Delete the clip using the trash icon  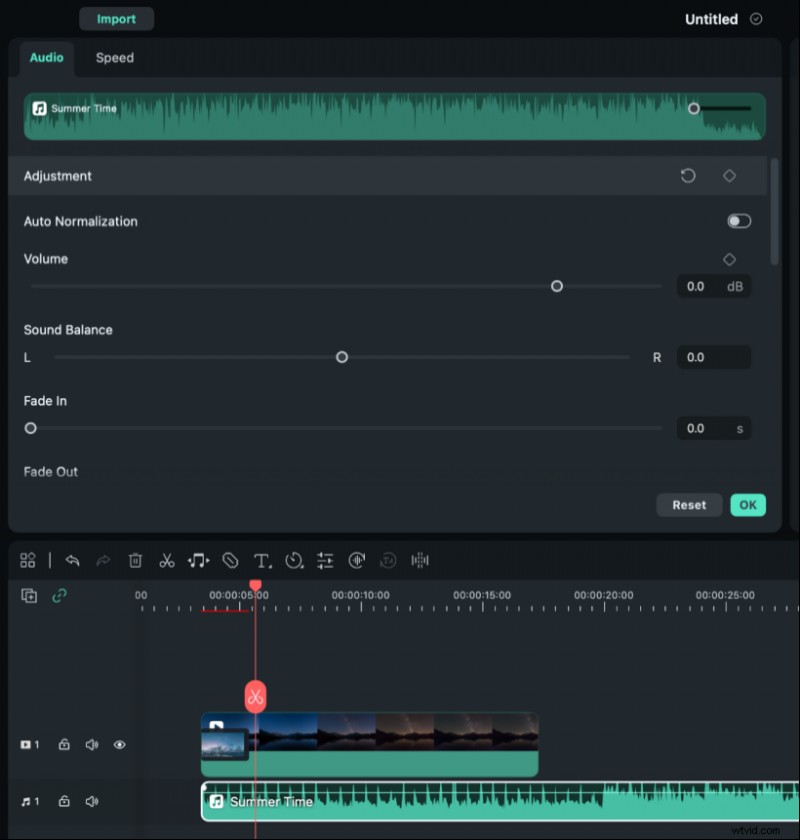coord(135,560)
